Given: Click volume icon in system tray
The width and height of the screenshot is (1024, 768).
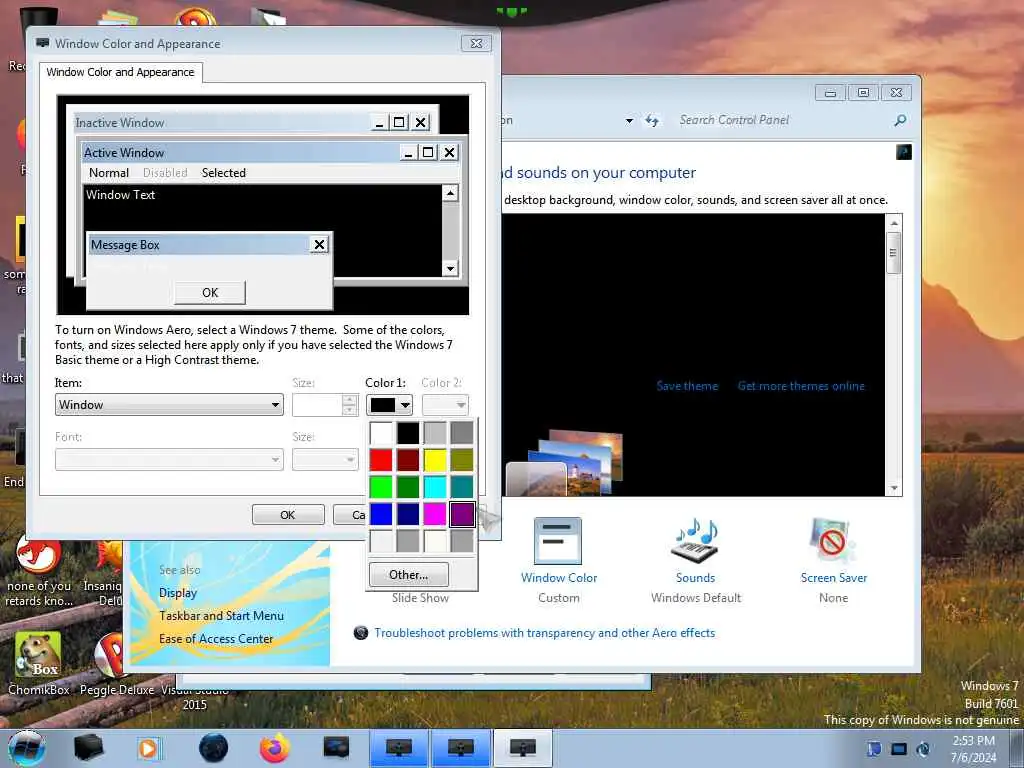Looking at the screenshot, I should pos(923,749).
